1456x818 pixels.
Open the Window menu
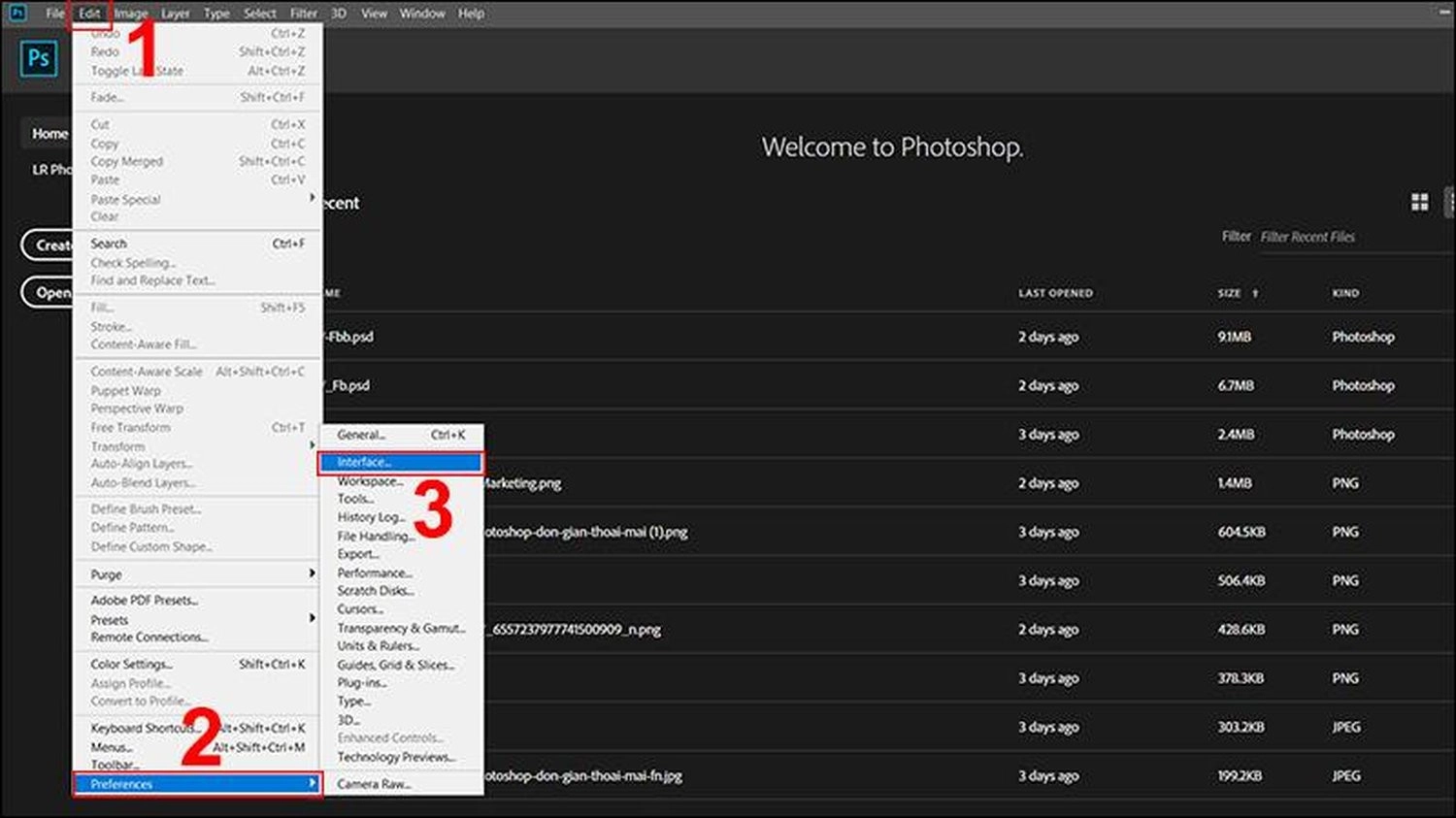click(x=422, y=14)
